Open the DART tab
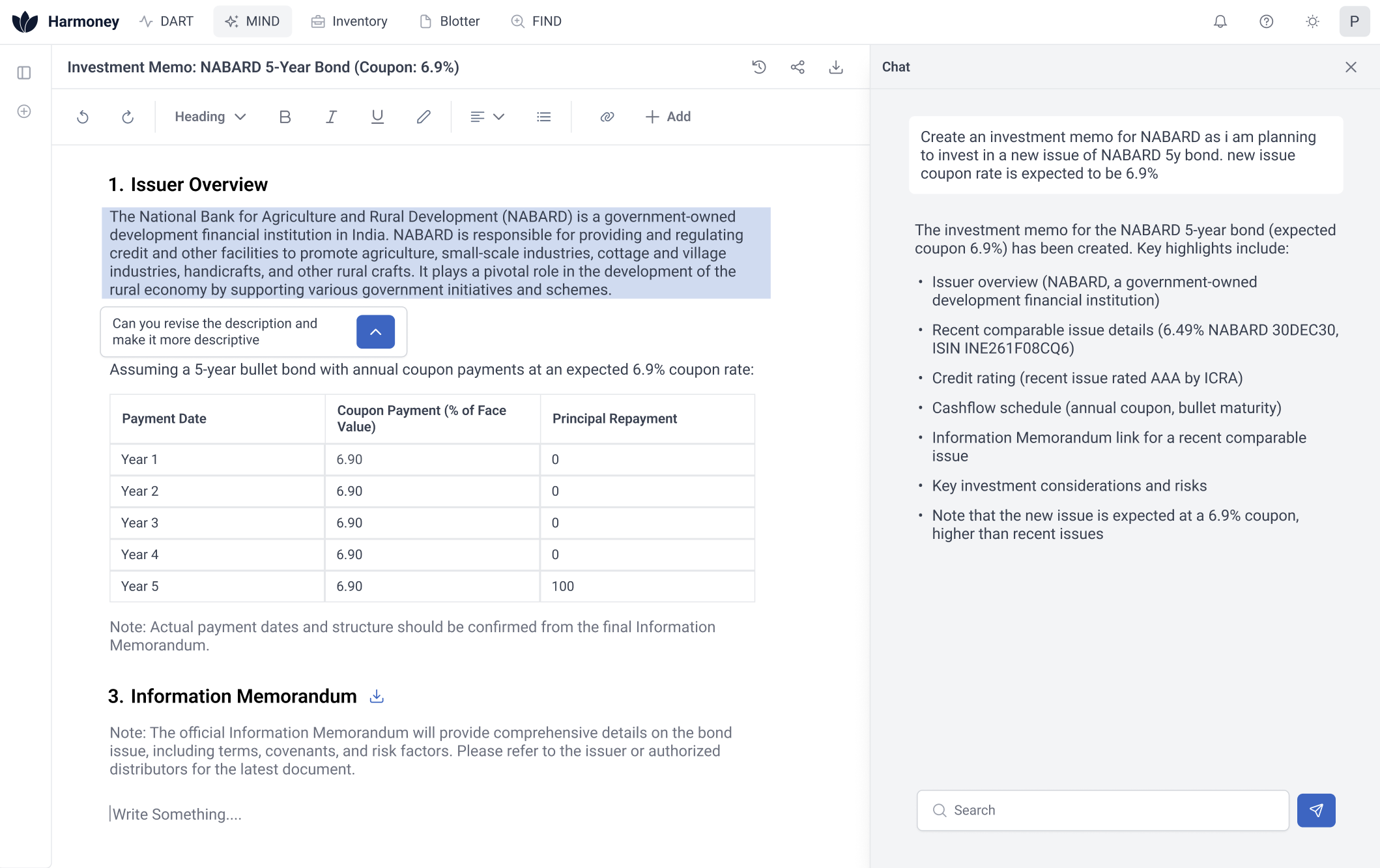 pos(166,22)
